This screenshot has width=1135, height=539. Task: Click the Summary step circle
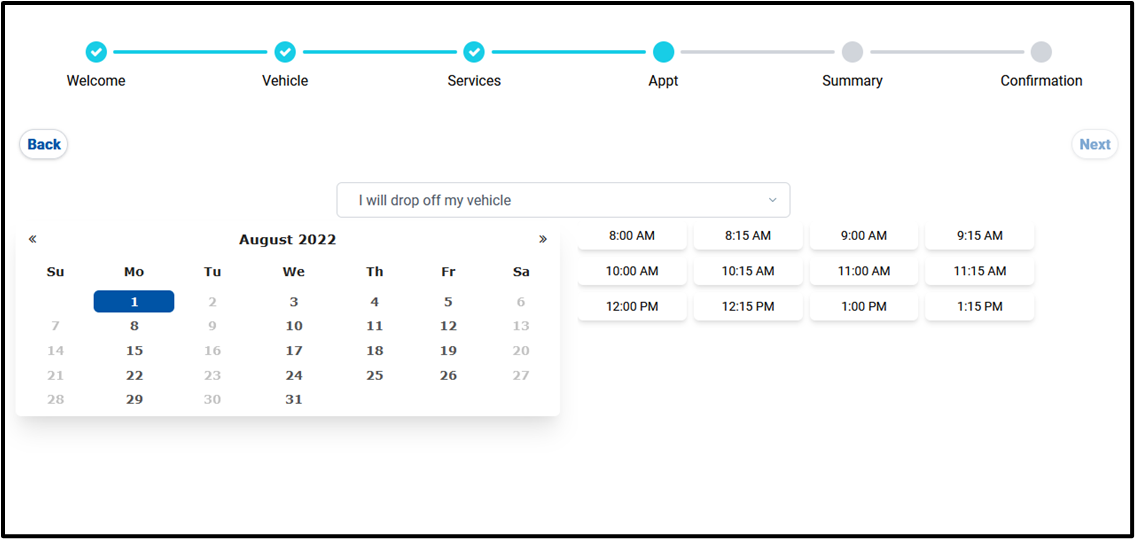click(x=852, y=52)
